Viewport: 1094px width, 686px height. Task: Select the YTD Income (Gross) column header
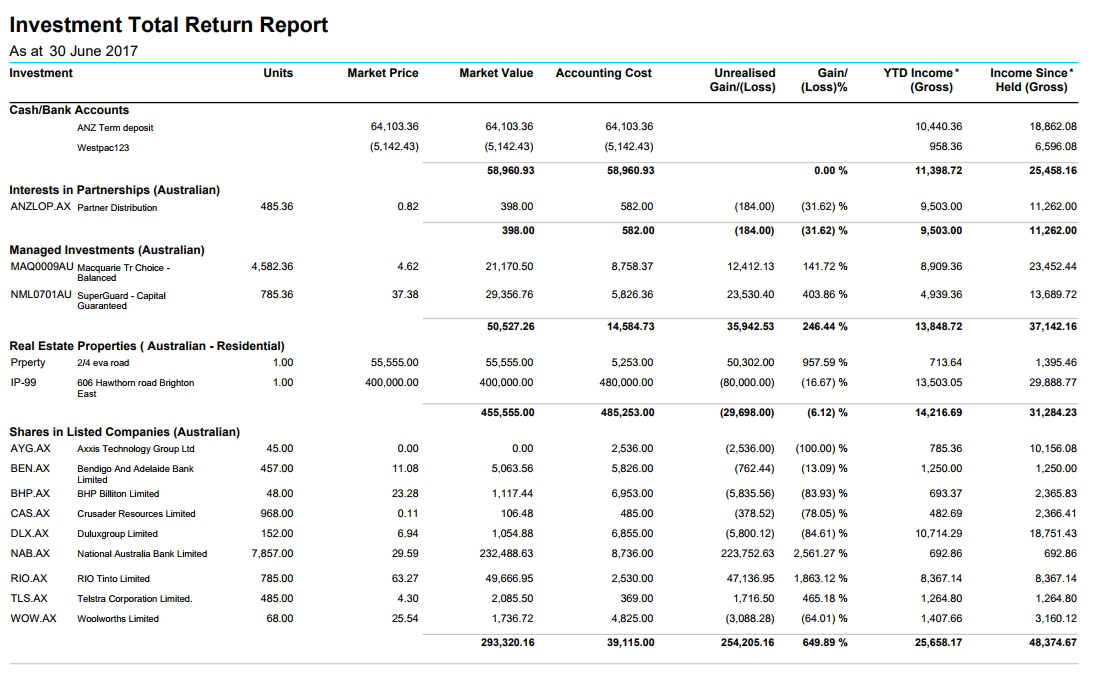[917, 80]
